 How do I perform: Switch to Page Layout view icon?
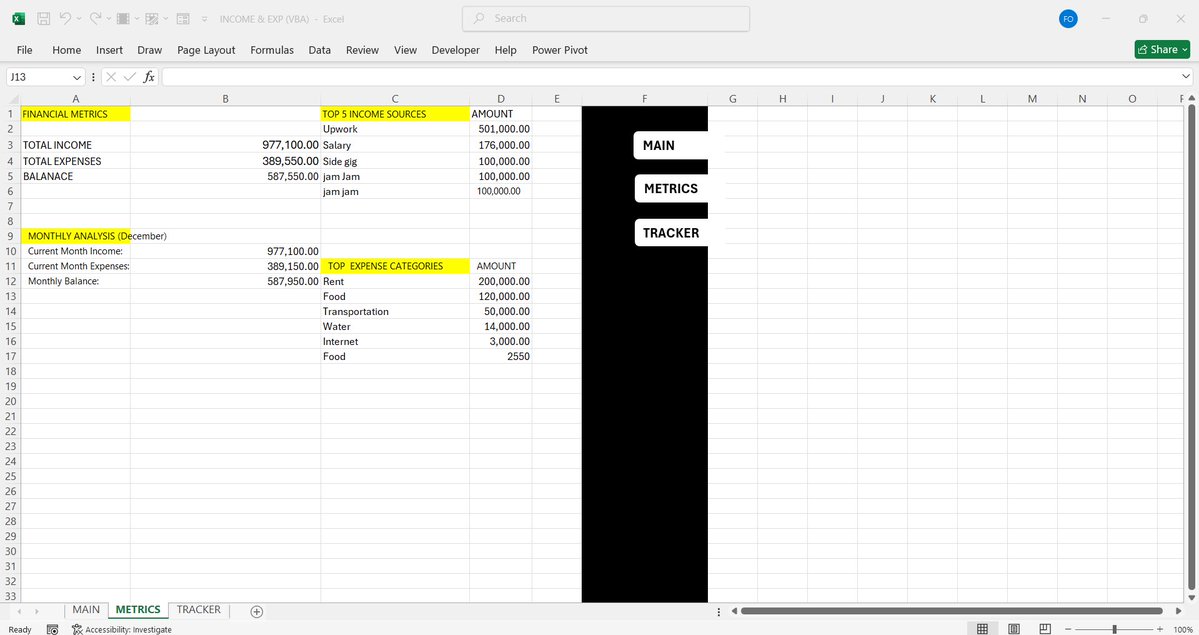(x=1014, y=629)
